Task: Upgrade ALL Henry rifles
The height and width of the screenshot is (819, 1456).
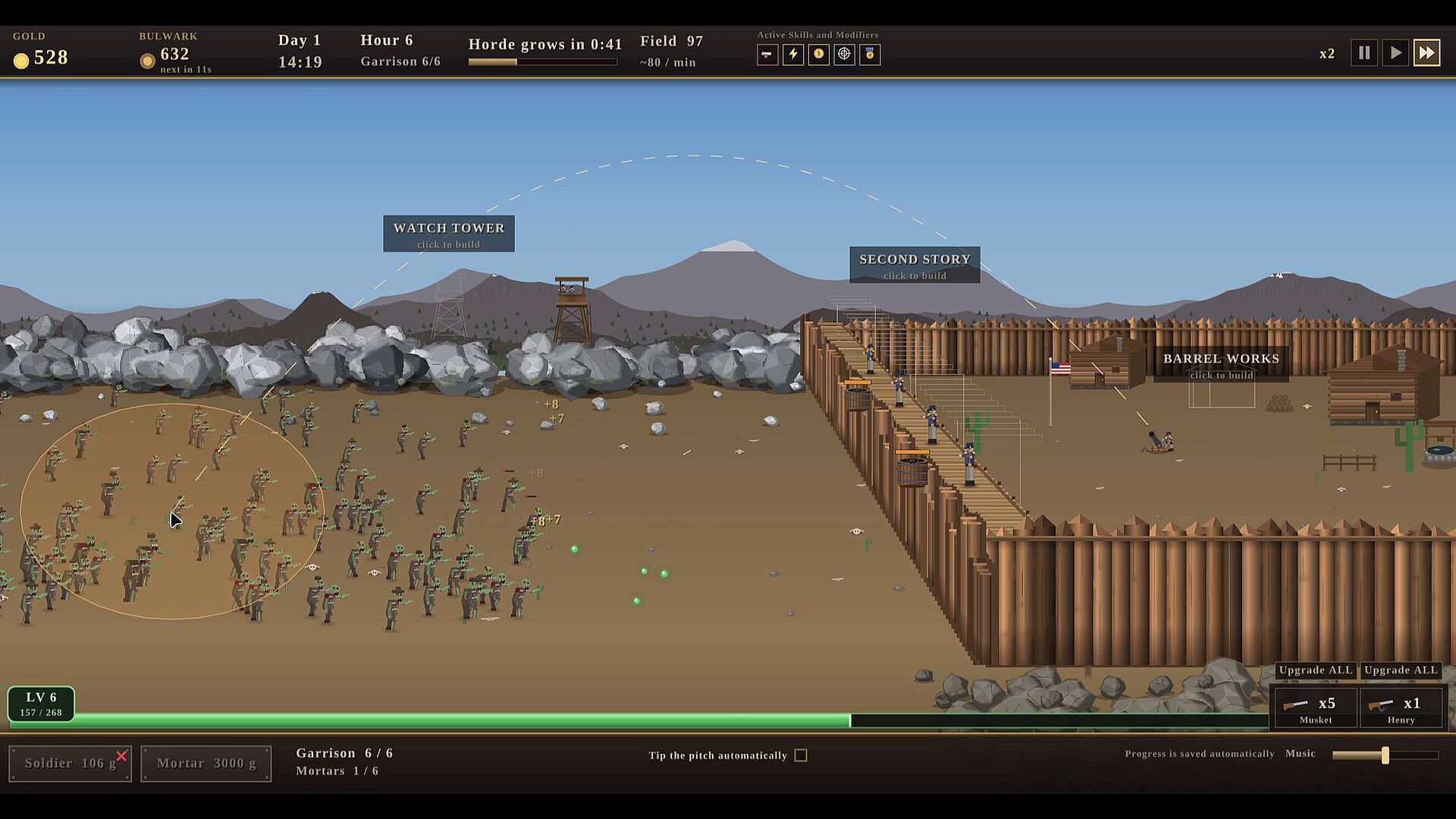Action: (1401, 670)
